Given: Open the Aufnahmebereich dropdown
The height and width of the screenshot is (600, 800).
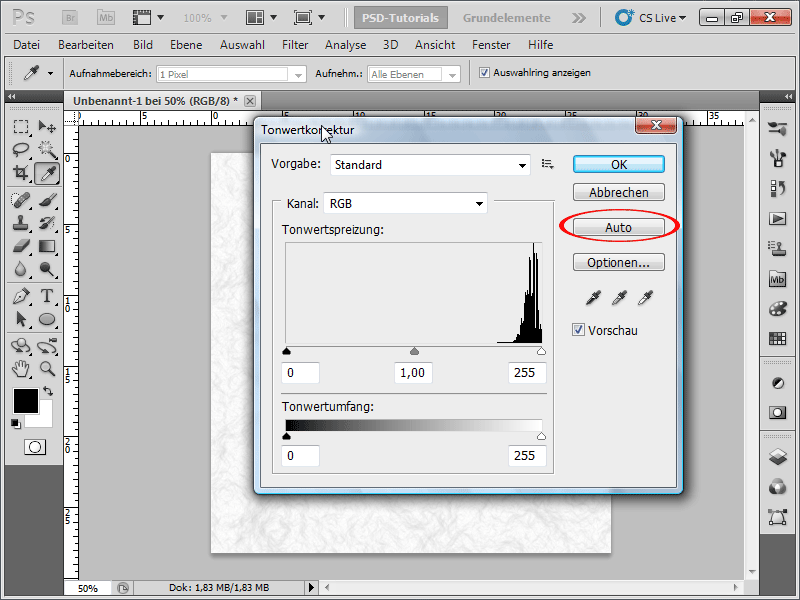Looking at the screenshot, I should [x=231, y=74].
